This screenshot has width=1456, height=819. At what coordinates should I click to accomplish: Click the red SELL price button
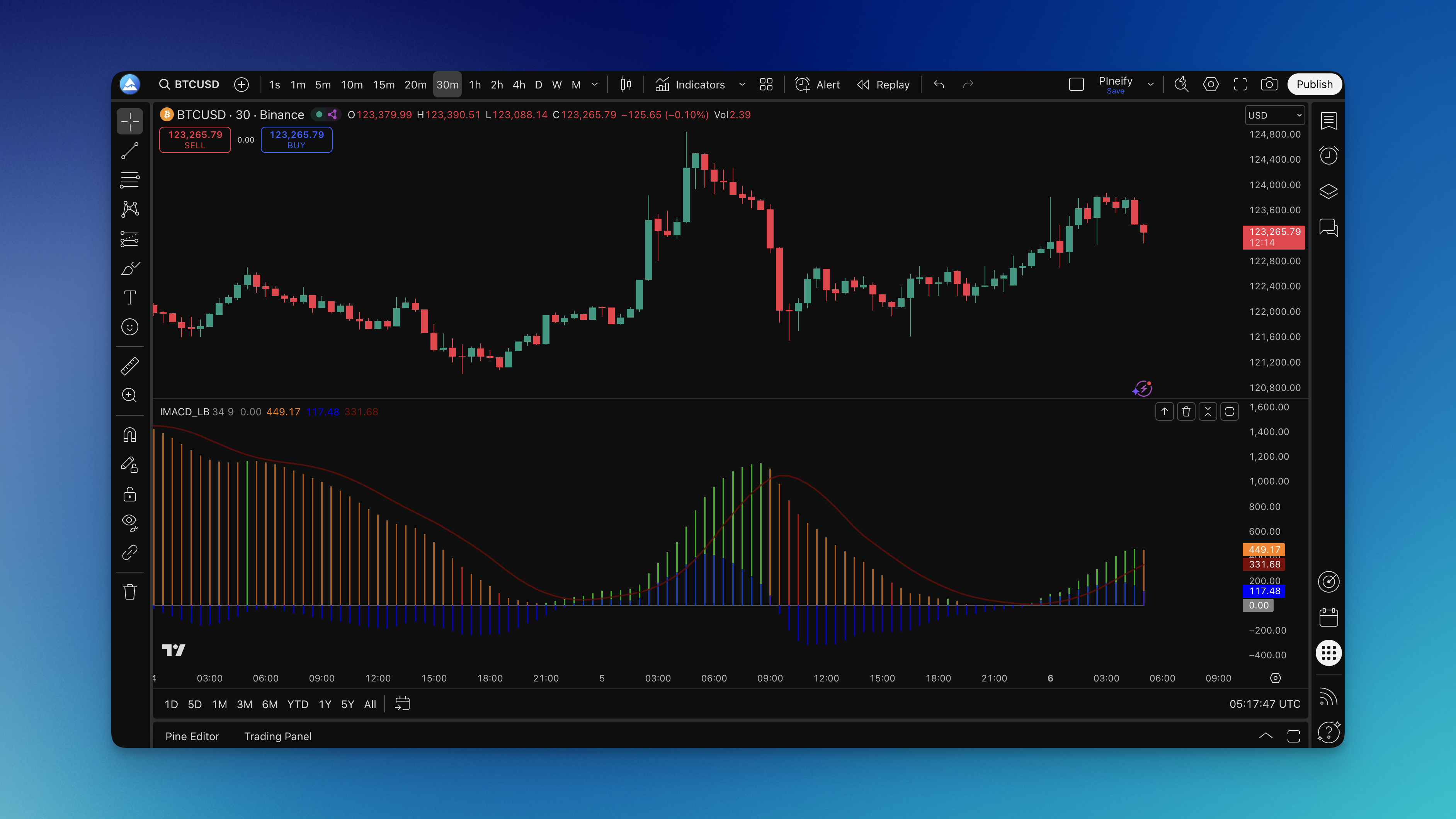[195, 139]
